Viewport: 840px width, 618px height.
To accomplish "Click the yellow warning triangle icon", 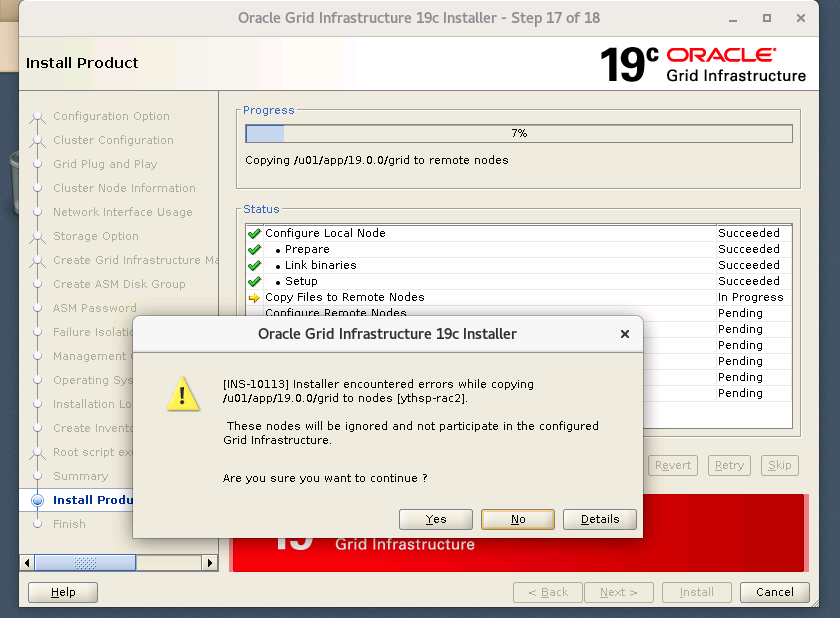I will [x=182, y=394].
